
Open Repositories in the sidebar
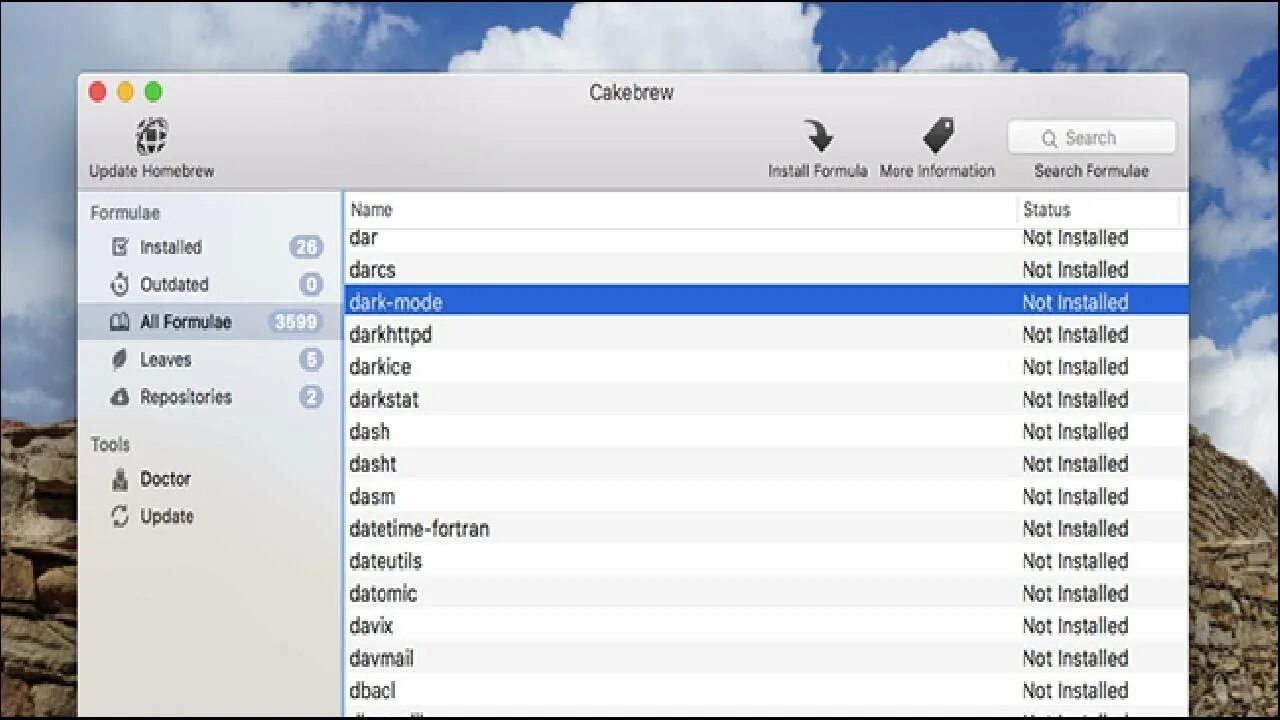186,397
